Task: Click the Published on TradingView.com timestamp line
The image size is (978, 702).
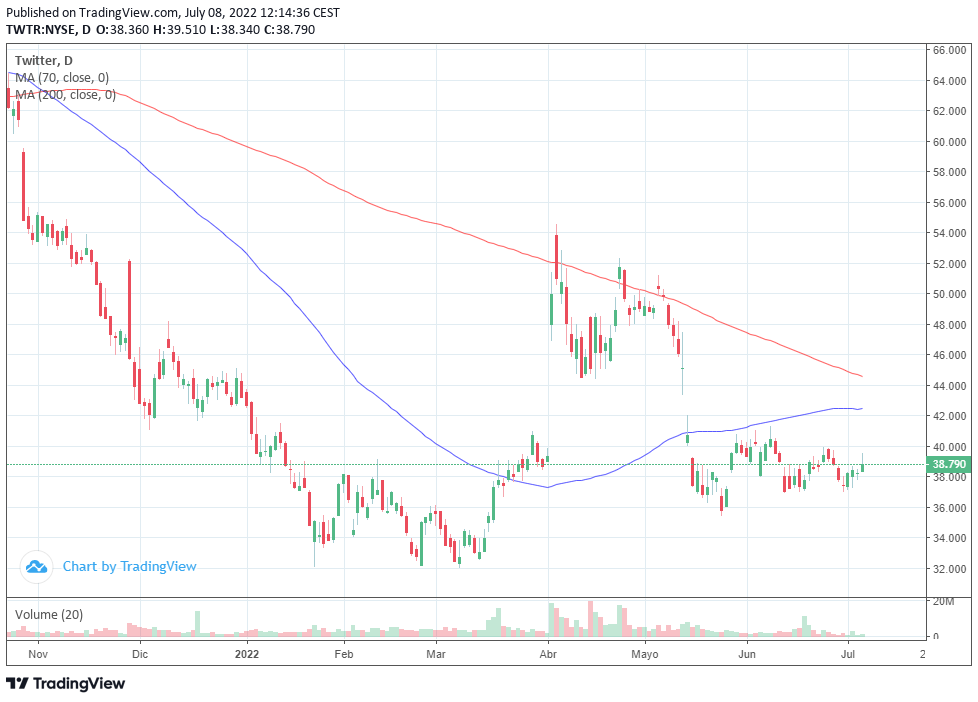Action: point(173,12)
